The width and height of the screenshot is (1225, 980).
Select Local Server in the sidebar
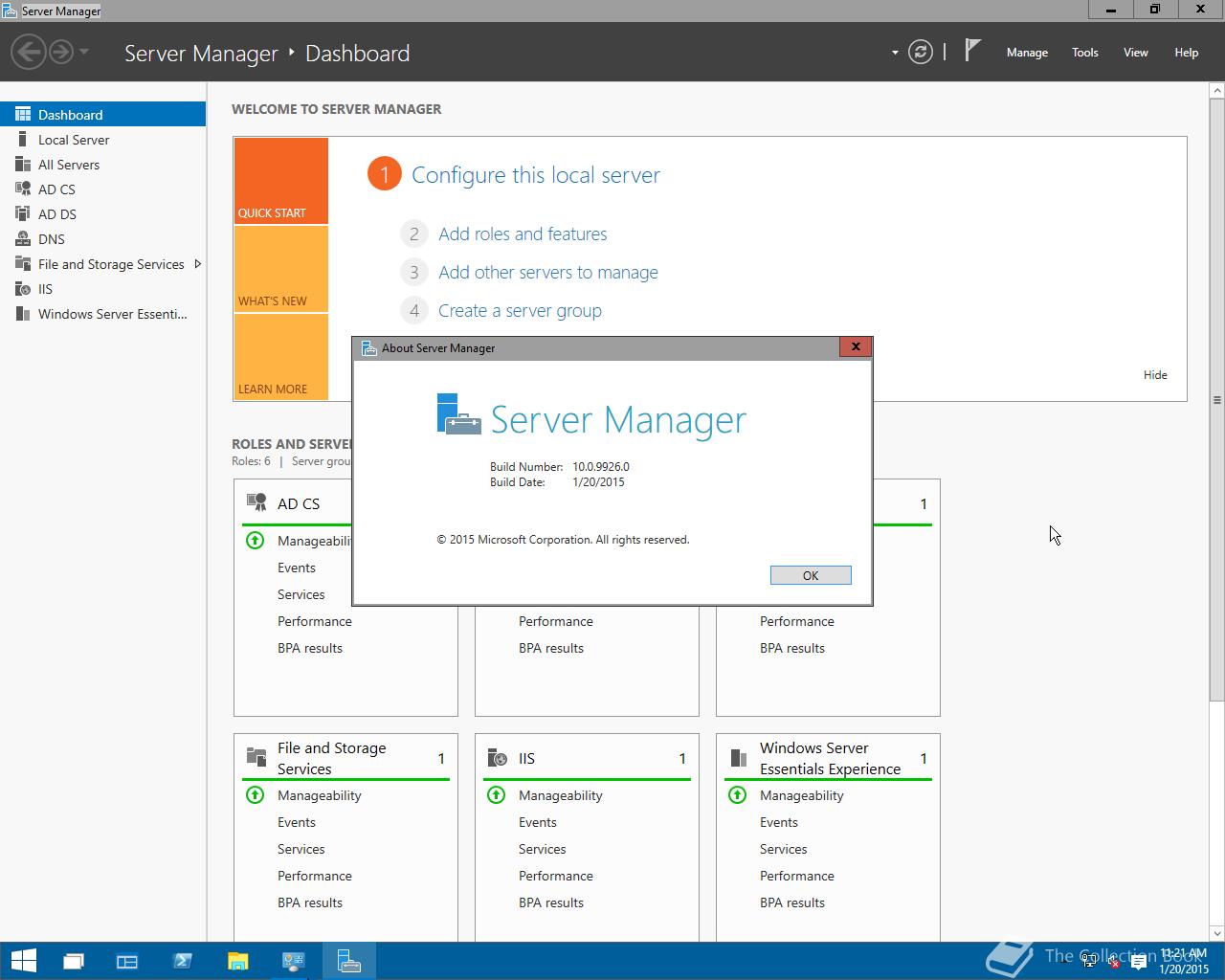pos(102,139)
